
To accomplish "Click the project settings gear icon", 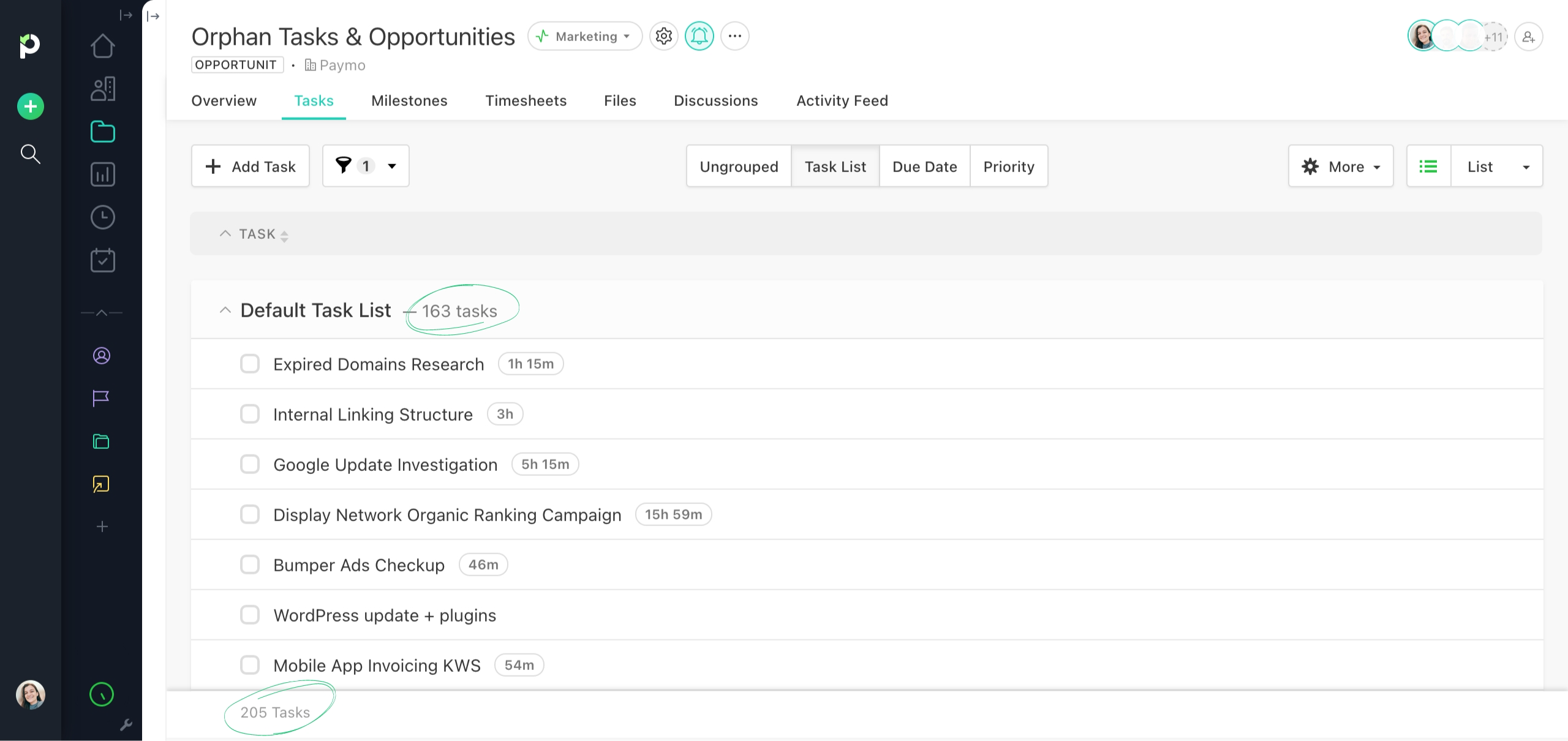I will (x=663, y=36).
